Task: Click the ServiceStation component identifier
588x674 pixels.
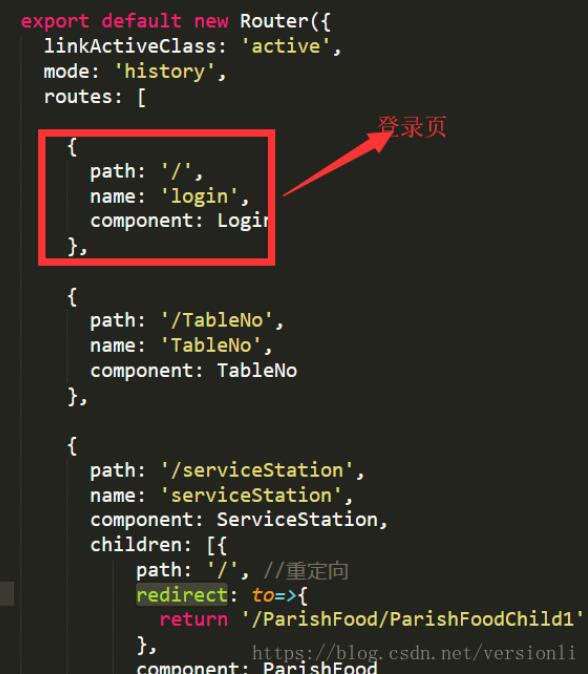Action: pyautogui.click(x=297, y=519)
